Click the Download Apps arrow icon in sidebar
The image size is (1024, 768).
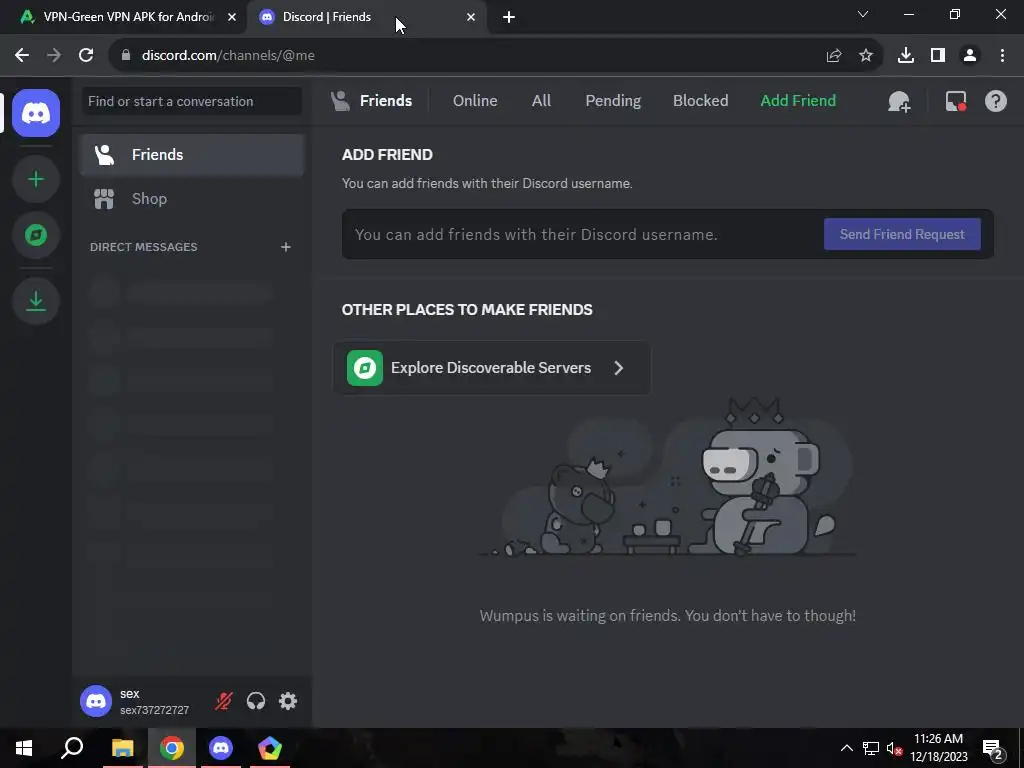click(36, 301)
